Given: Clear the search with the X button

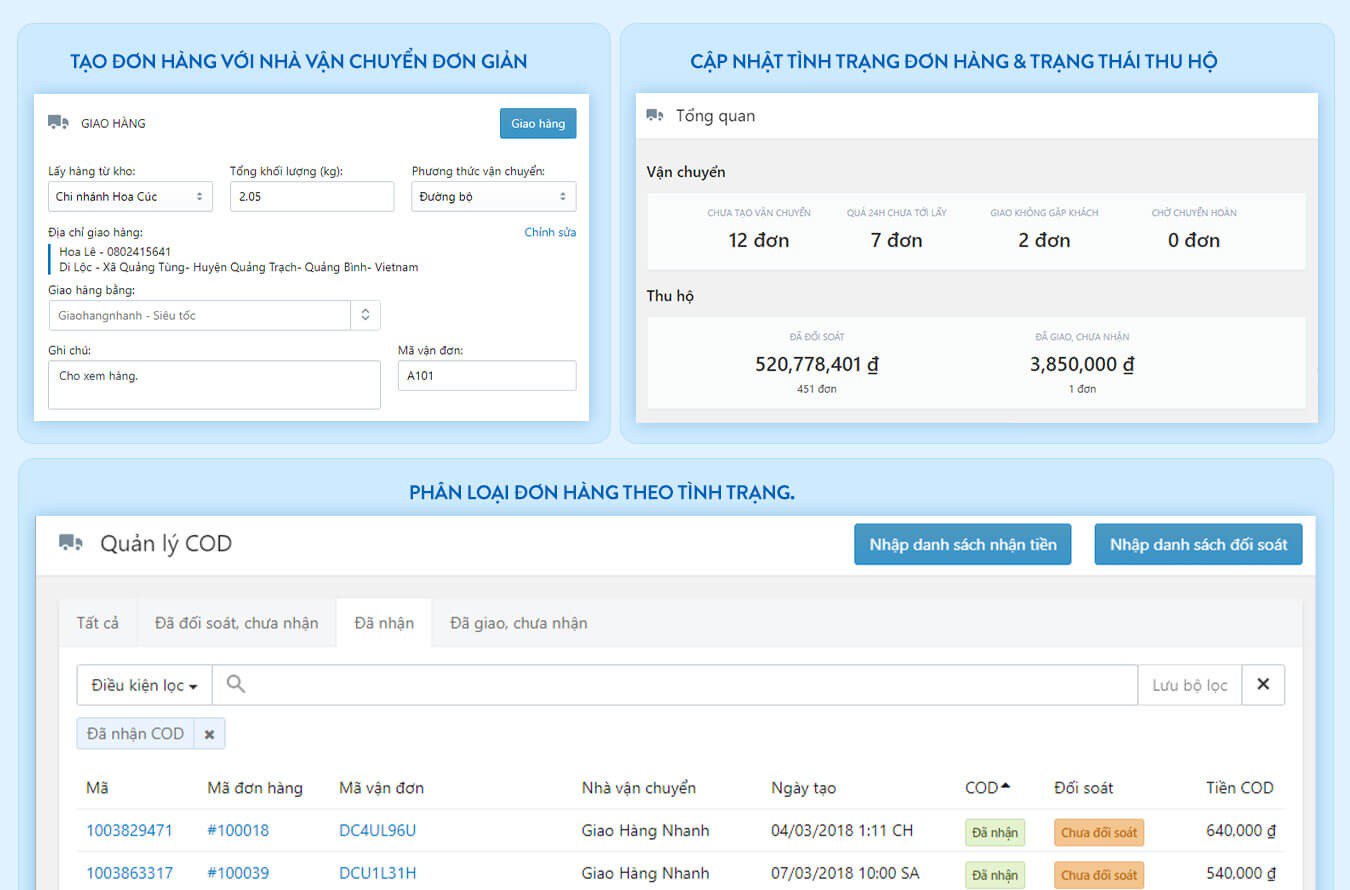Looking at the screenshot, I should point(1263,685).
